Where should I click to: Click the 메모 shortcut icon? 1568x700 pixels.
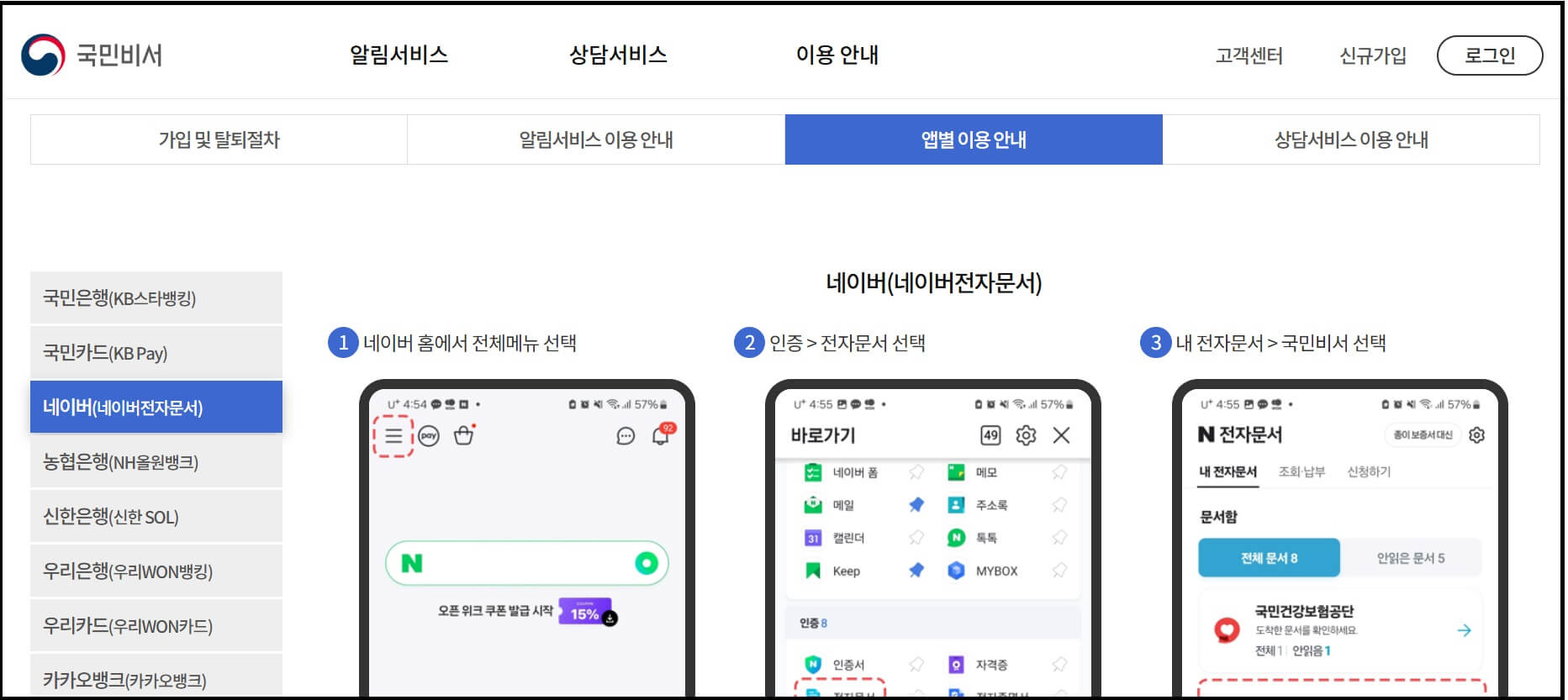coord(956,472)
